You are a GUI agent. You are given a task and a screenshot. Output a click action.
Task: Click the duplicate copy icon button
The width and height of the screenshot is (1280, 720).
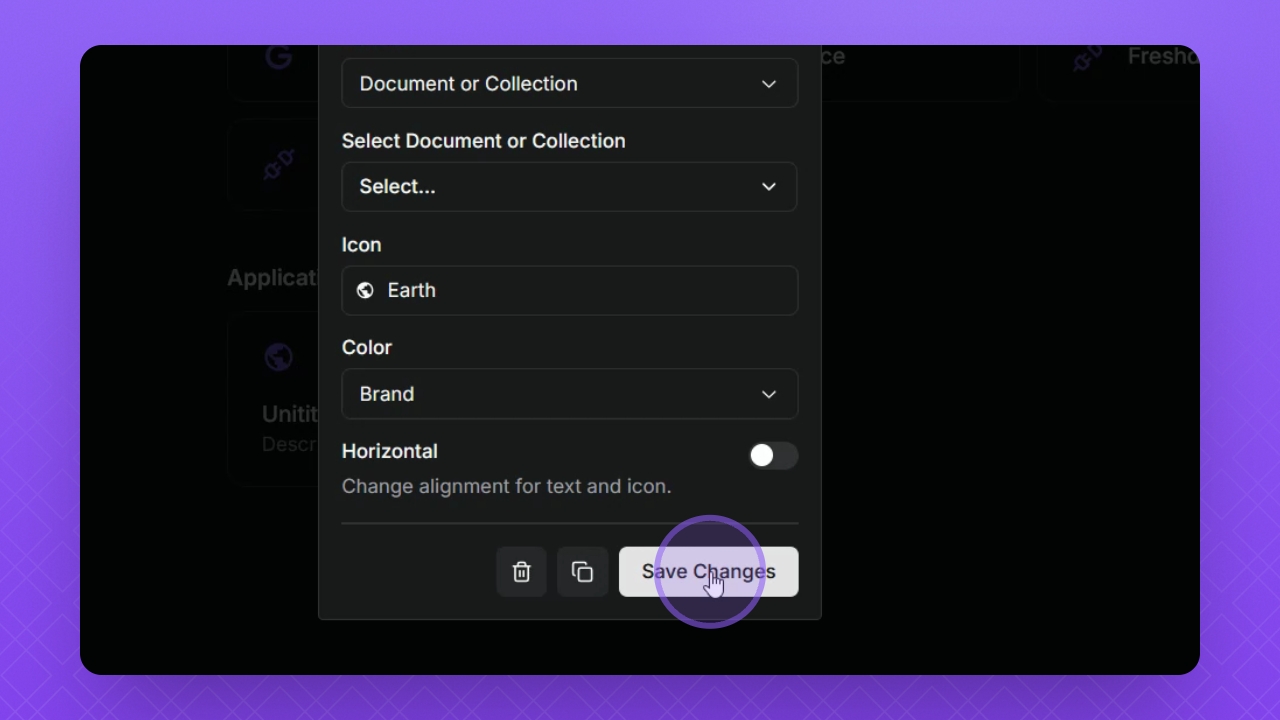(x=582, y=572)
